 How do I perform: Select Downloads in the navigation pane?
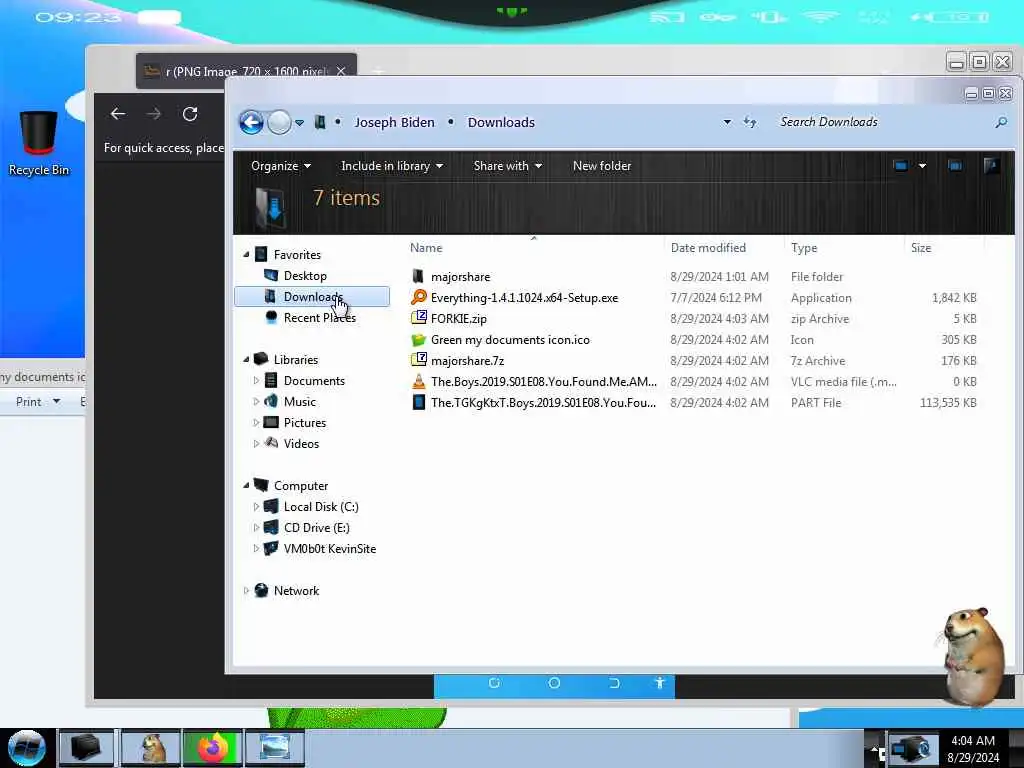(x=312, y=296)
